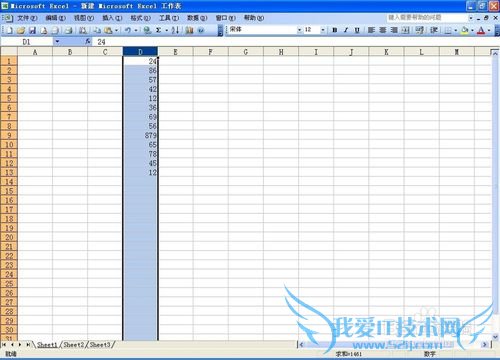The width and height of the screenshot is (500, 360).
Task: Sort ascending with A-Z icon
Action: click(175, 30)
